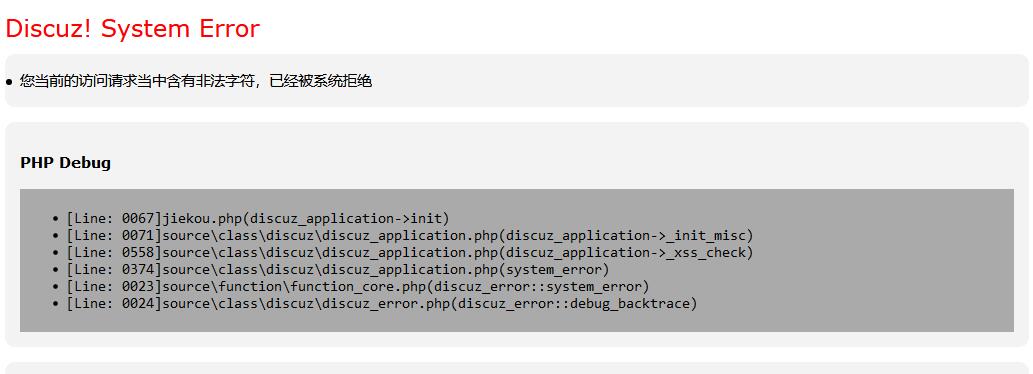Screen dimensions: 1033x374
Task: Click the Line 0024 debug_backtrace trace entry
Action: tap(381, 304)
